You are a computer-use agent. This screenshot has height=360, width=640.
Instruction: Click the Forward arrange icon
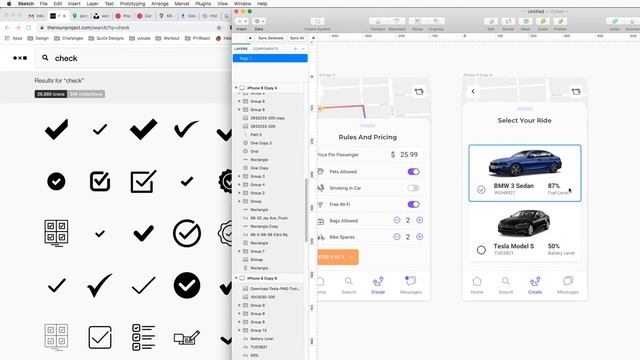[378, 21]
